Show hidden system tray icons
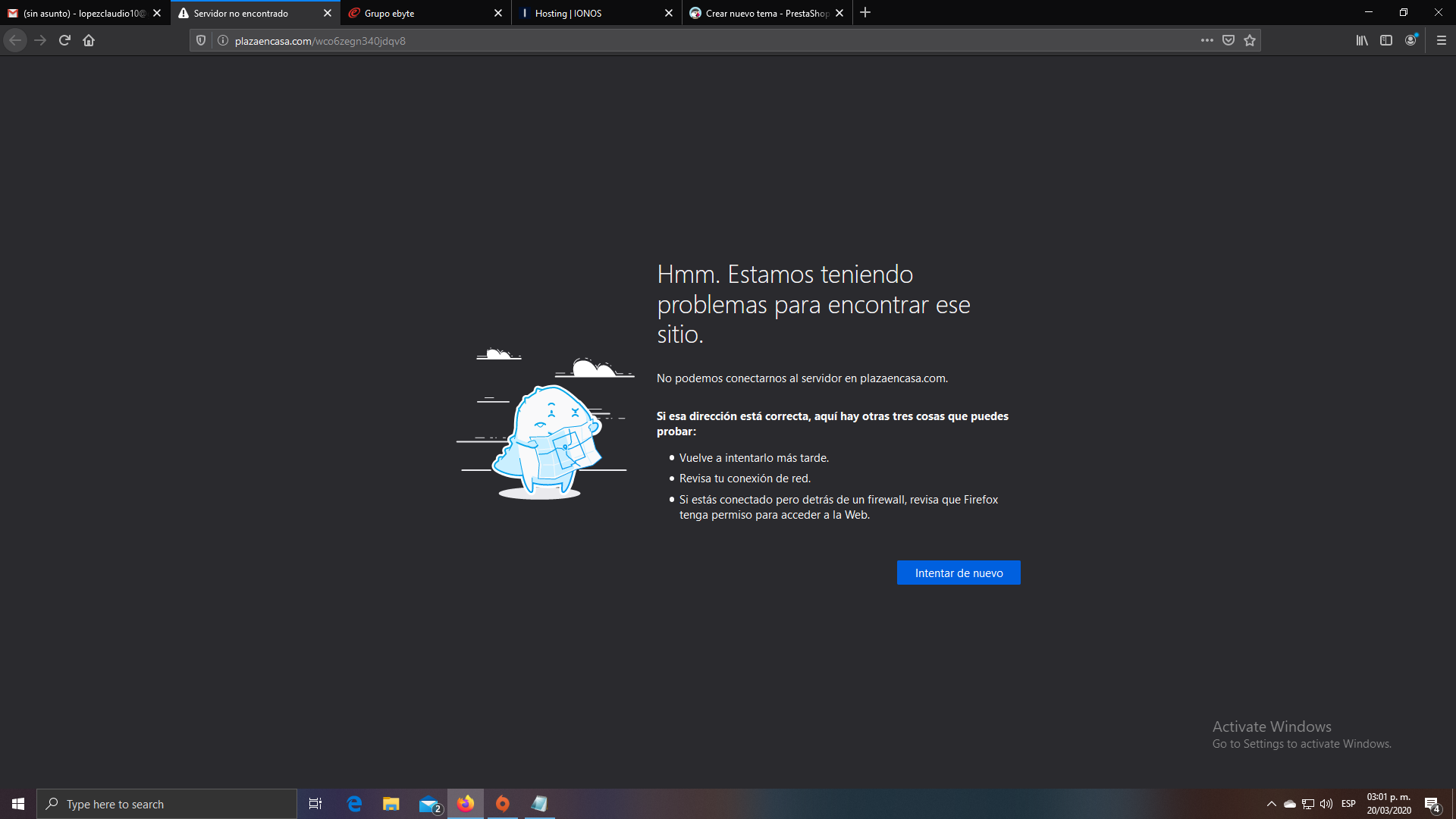The width and height of the screenshot is (1456, 819). 1272,804
